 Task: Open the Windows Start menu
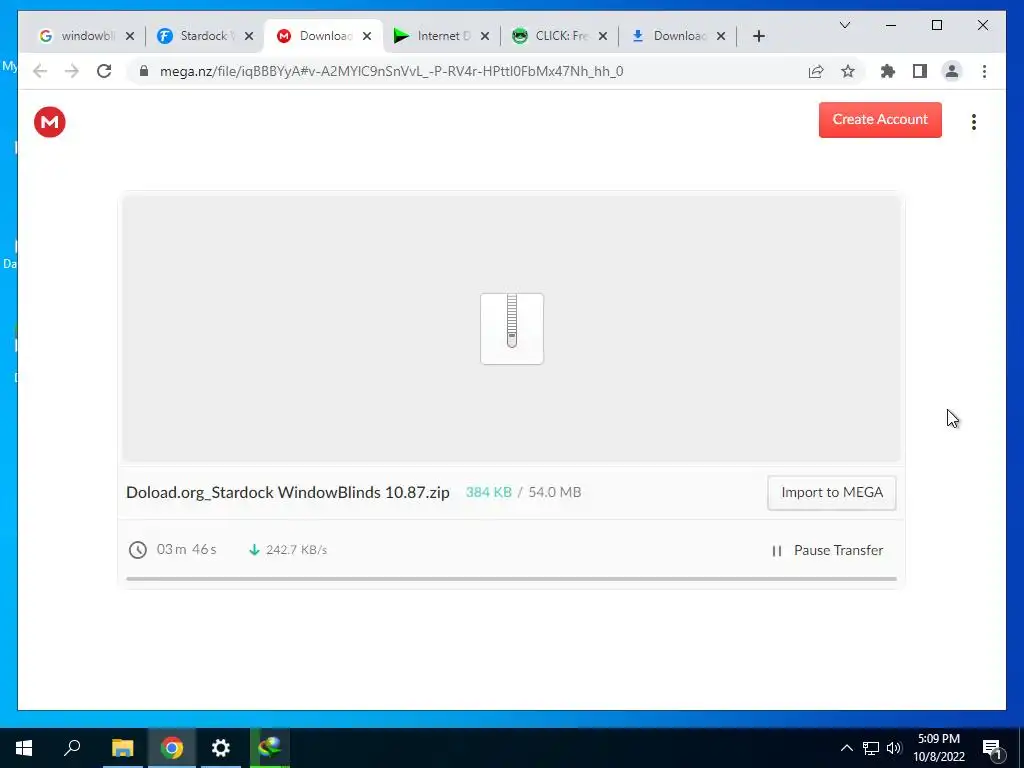[24, 748]
